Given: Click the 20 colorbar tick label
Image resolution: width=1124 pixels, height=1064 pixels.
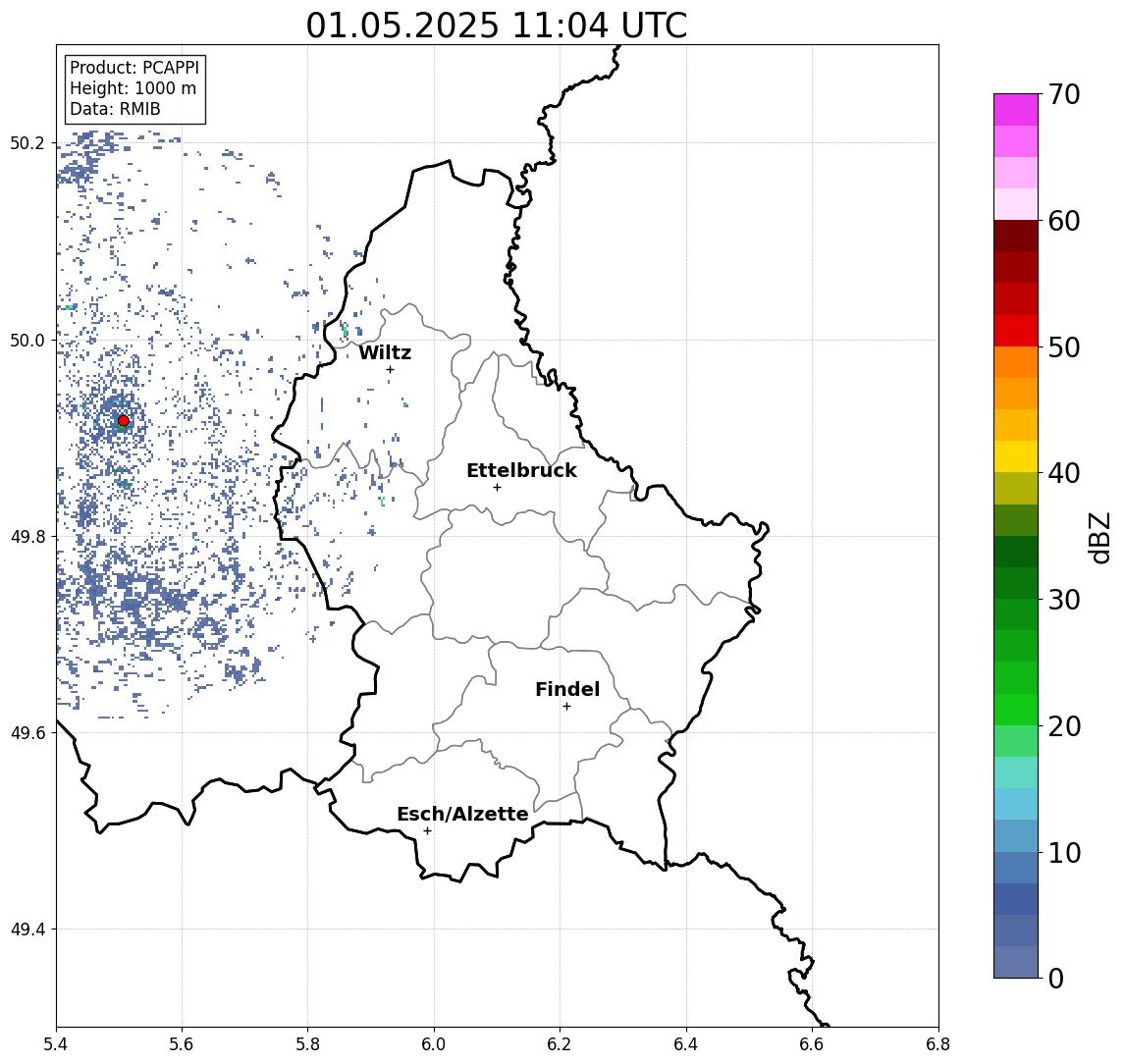Looking at the screenshot, I should [x=1064, y=725].
